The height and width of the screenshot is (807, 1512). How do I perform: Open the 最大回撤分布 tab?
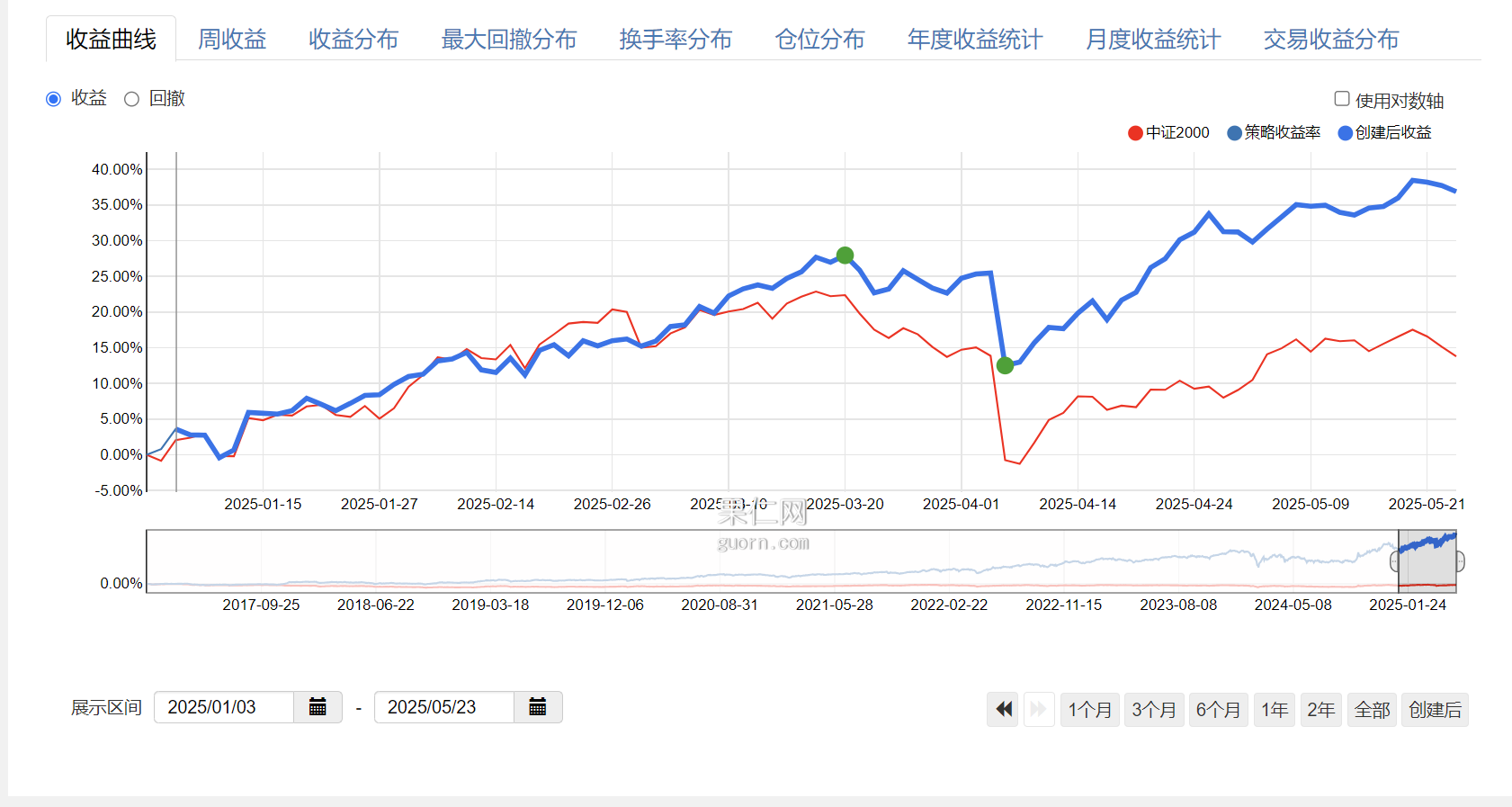509,39
